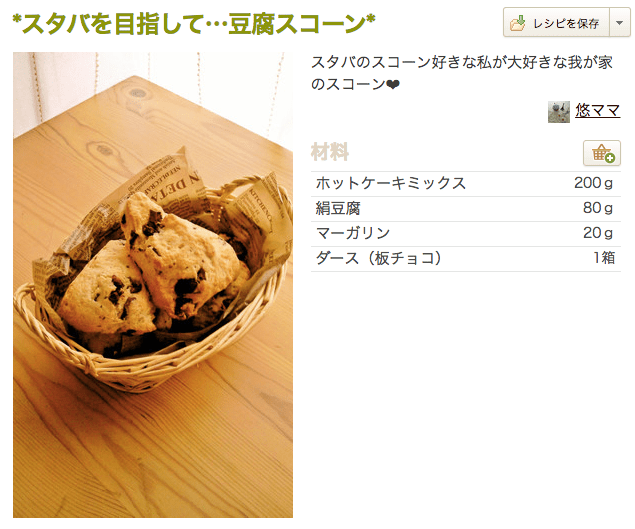Screen dimensions: 635x529
Task: Open the scone basket recipe photo
Action: click(153, 284)
